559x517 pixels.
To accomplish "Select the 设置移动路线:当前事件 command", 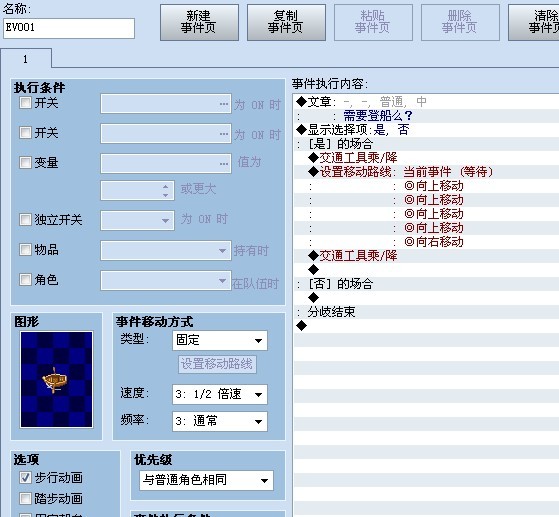I will tap(427, 172).
